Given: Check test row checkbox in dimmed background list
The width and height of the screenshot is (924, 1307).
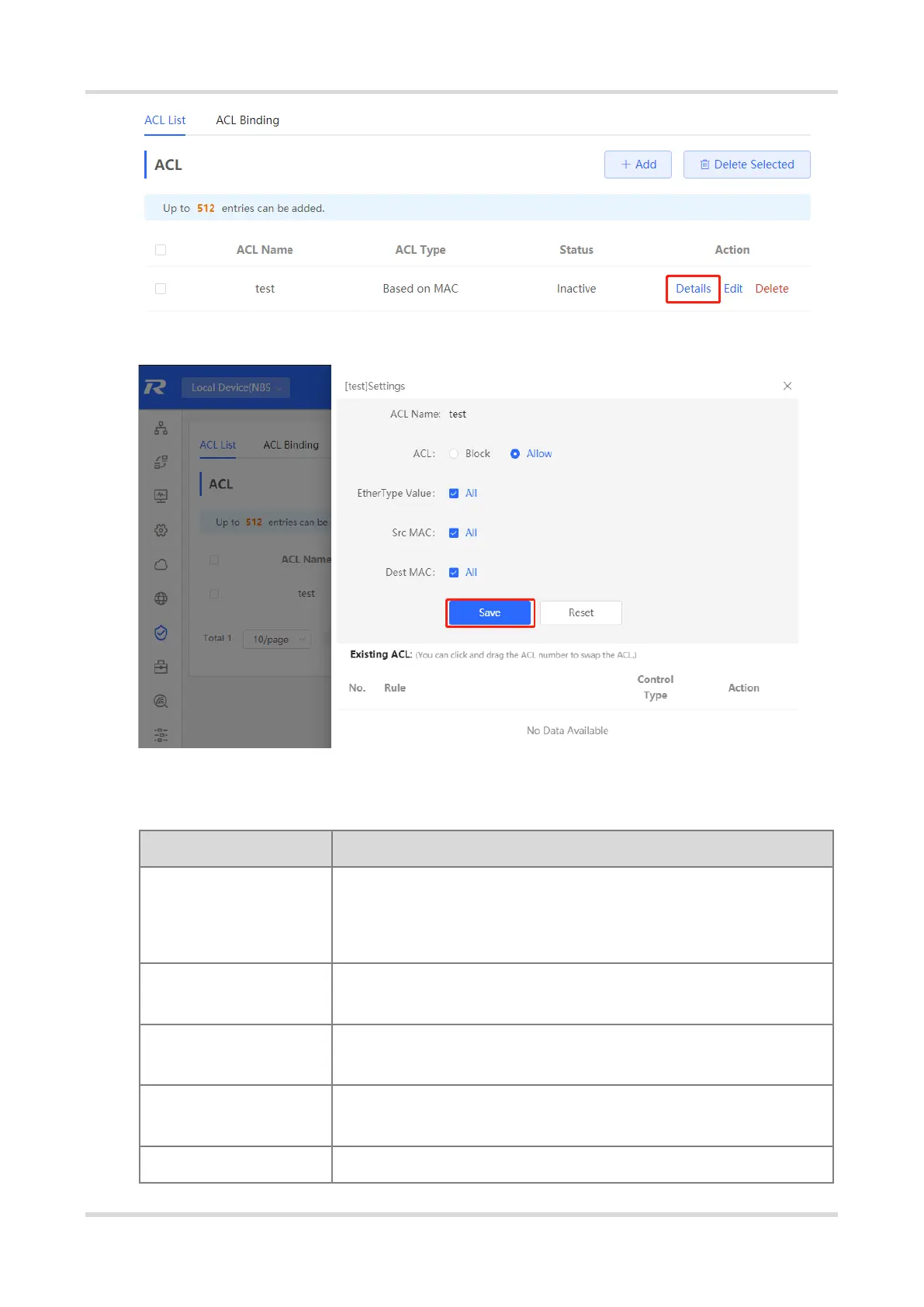Looking at the screenshot, I should click(x=214, y=594).
